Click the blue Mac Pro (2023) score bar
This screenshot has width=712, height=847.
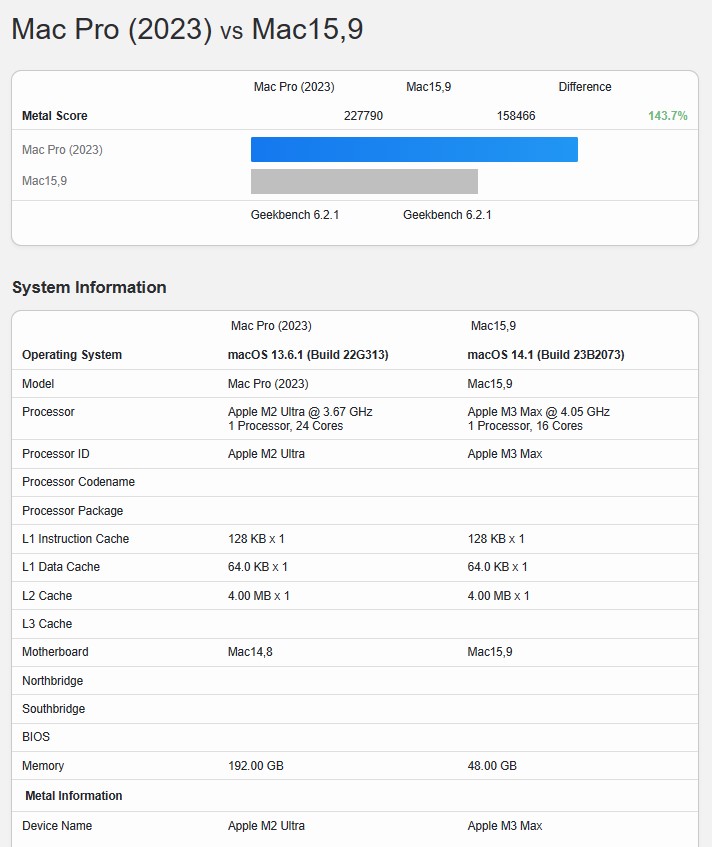(414, 150)
